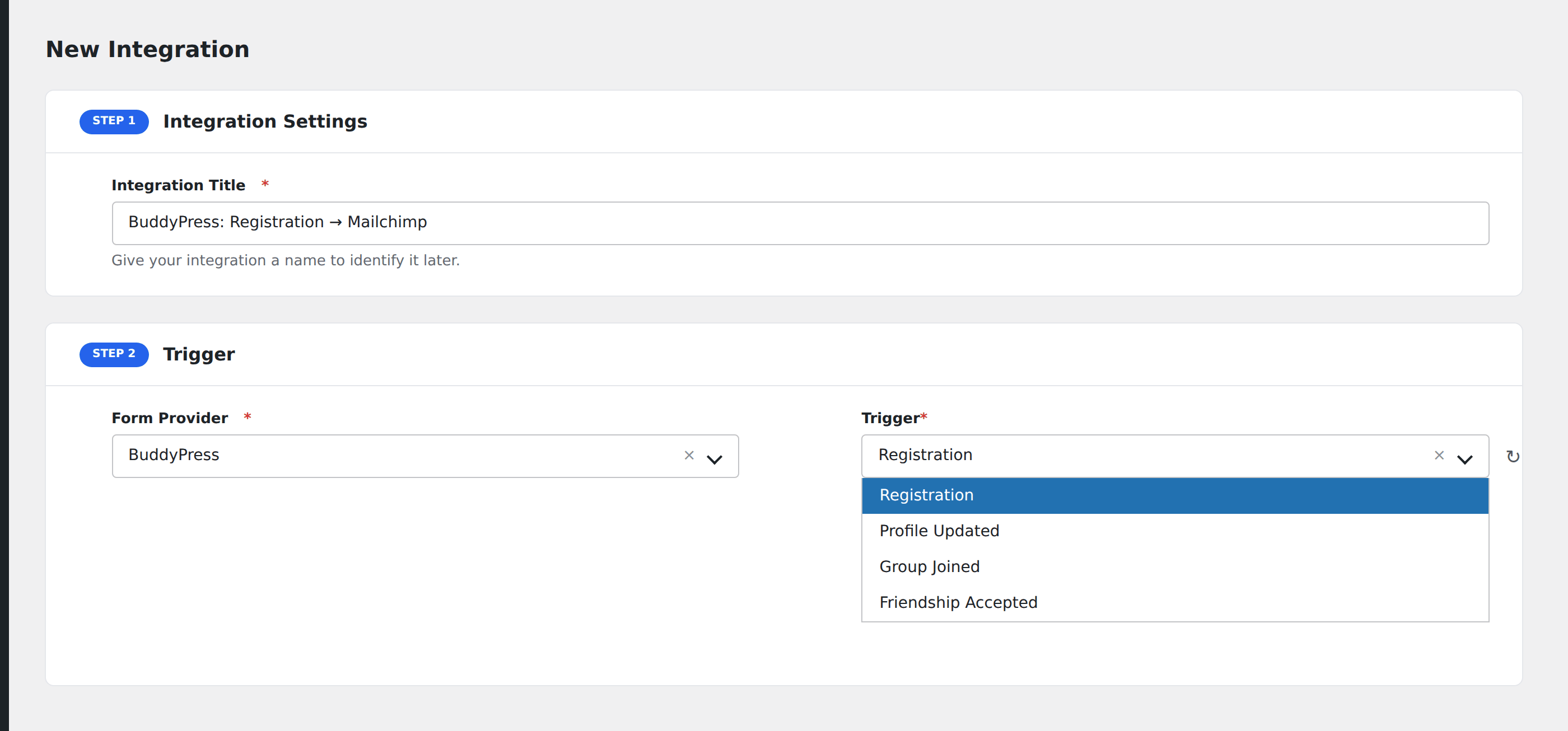This screenshot has width=1568, height=731.
Task: Collapse the Trigger dropdown chevron
Action: coord(1464,459)
